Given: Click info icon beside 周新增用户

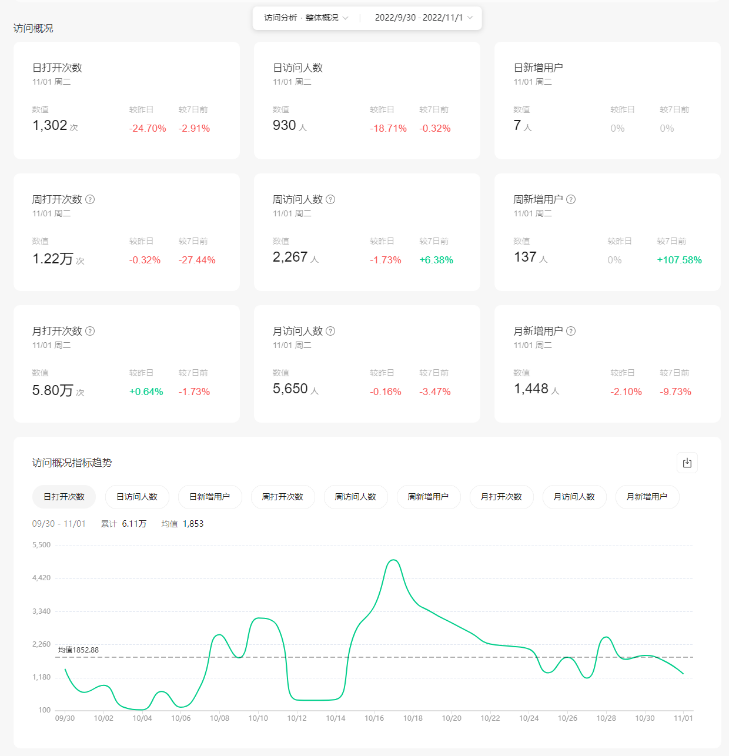Looking at the screenshot, I should 571,199.
